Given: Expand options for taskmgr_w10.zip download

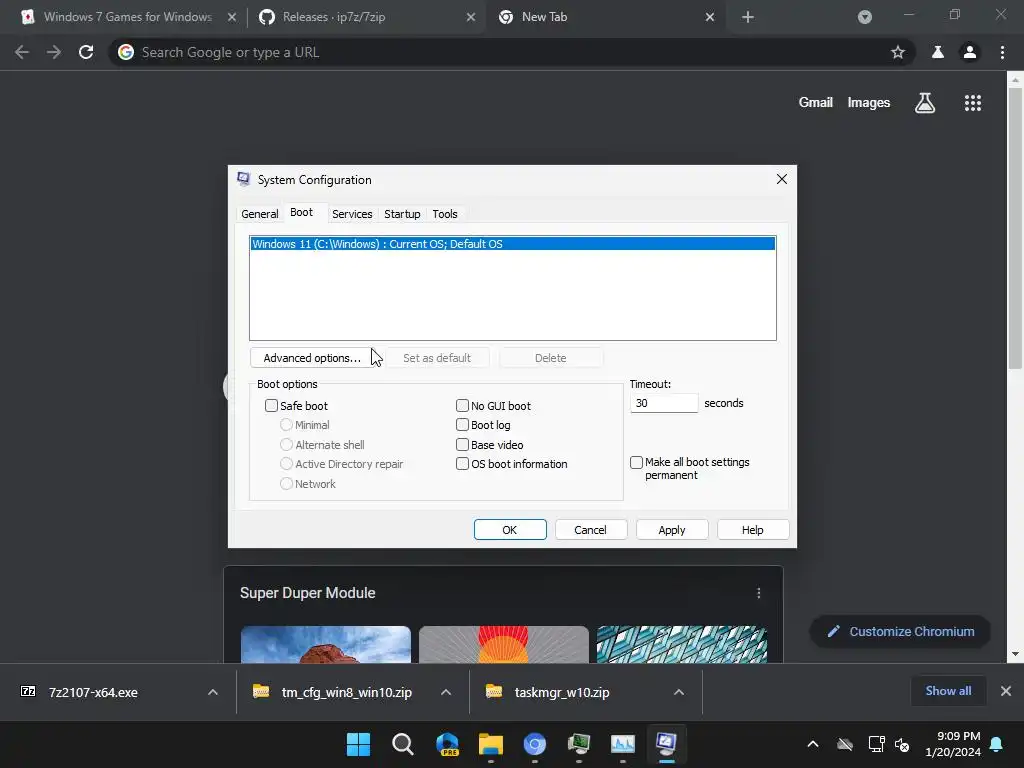Looking at the screenshot, I should pos(679,692).
